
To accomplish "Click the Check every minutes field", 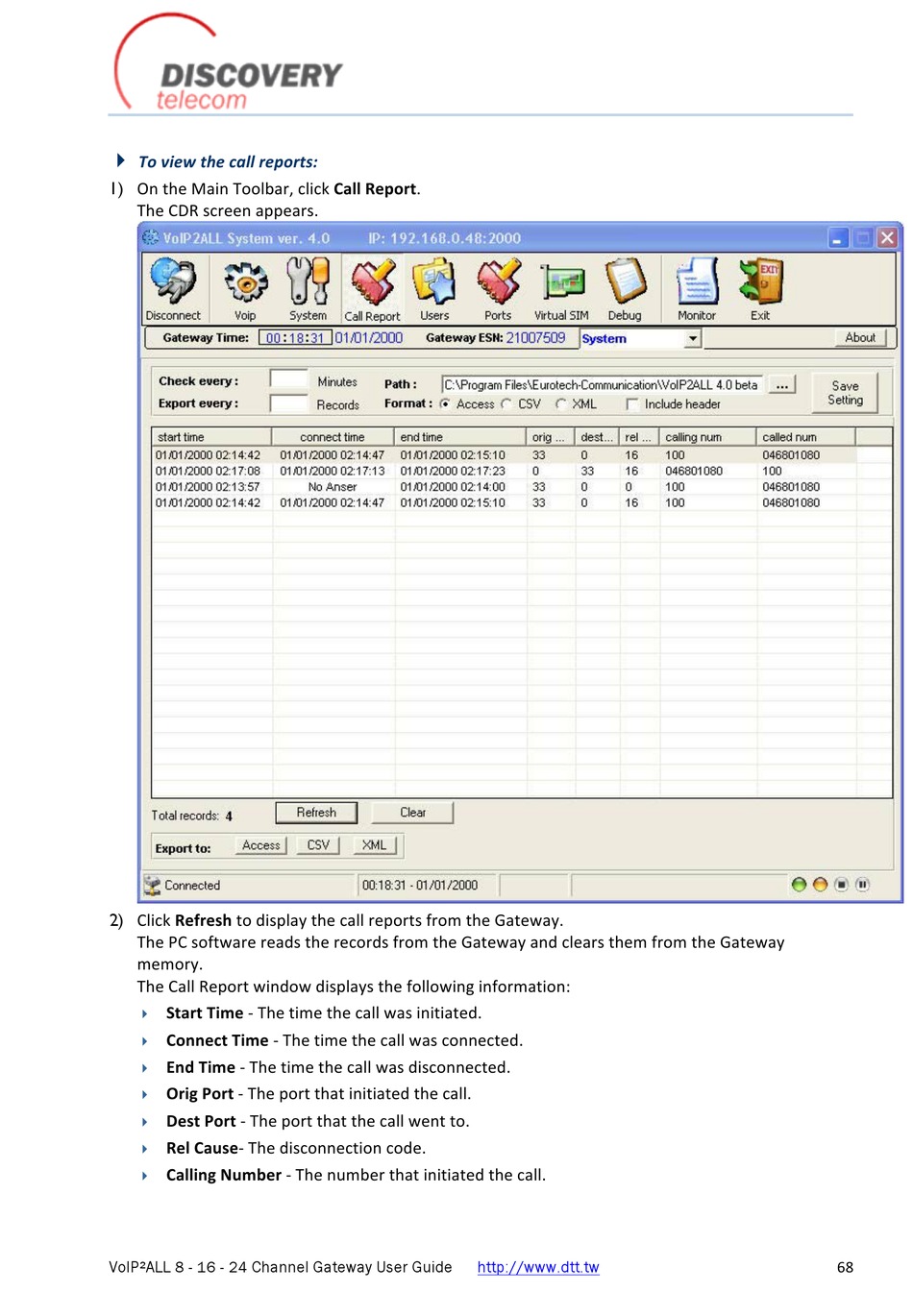I will [288, 380].
